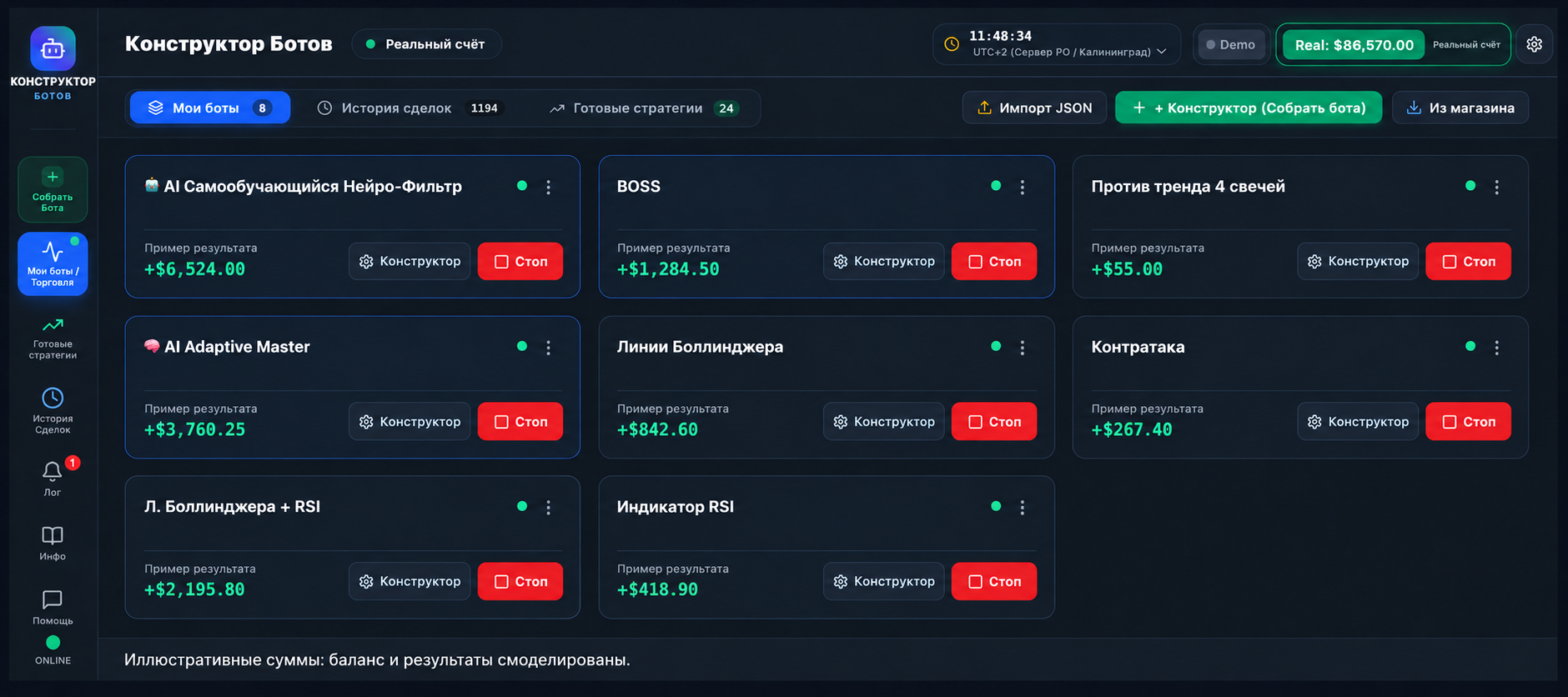The image size is (1568, 697).
Task: Click the 11:48:34 clock display
Action: tap(1000, 36)
